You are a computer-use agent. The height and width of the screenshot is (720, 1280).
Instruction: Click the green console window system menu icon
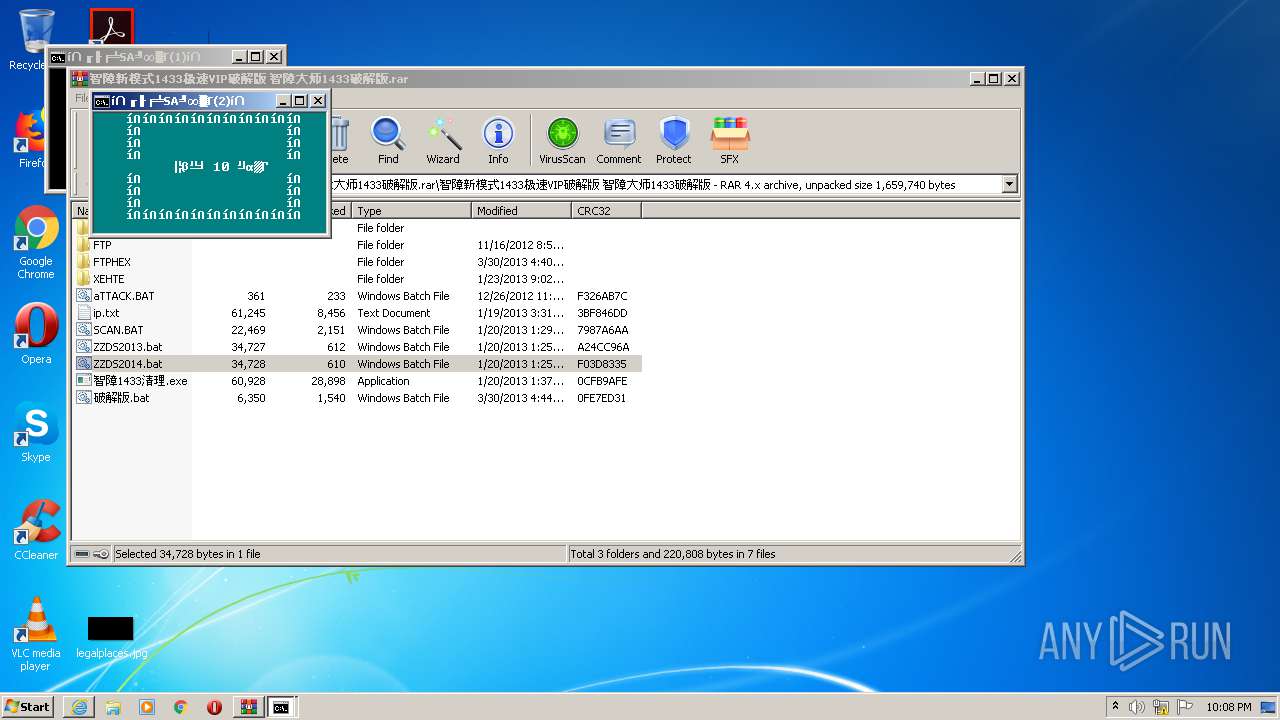[101, 101]
